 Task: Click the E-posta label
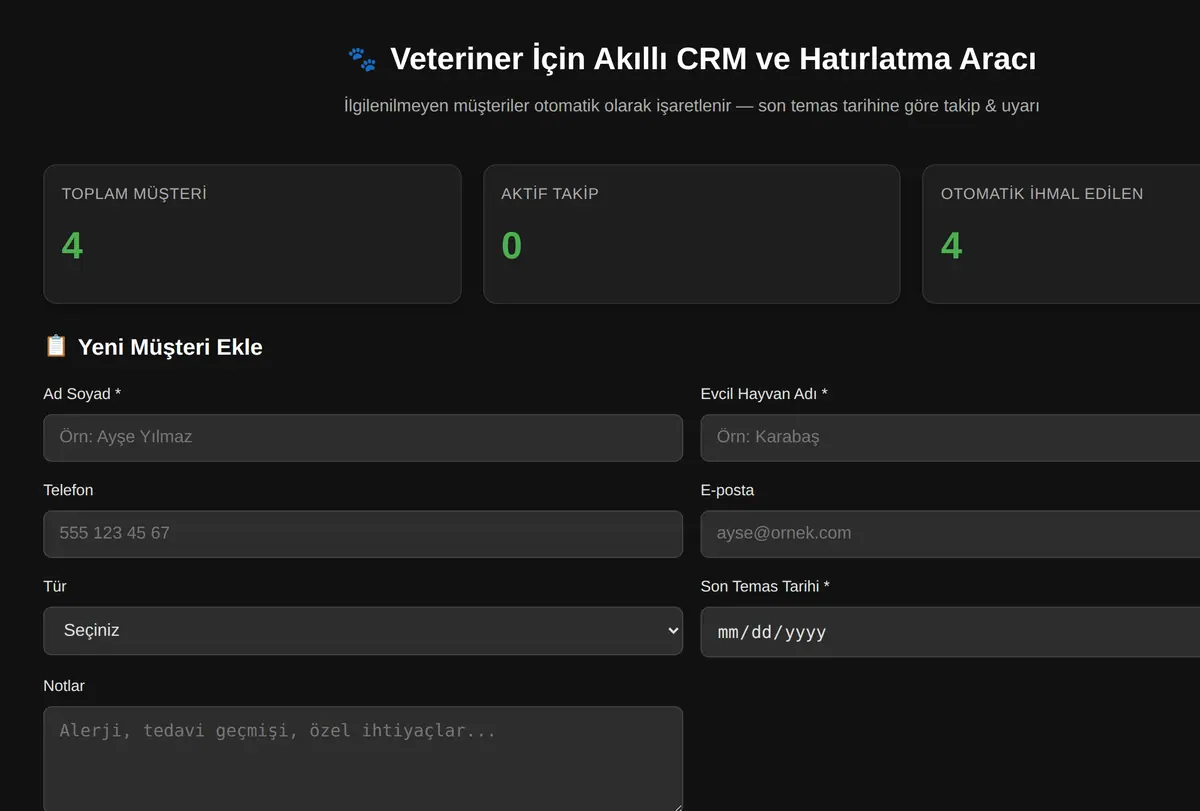[727, 490]
